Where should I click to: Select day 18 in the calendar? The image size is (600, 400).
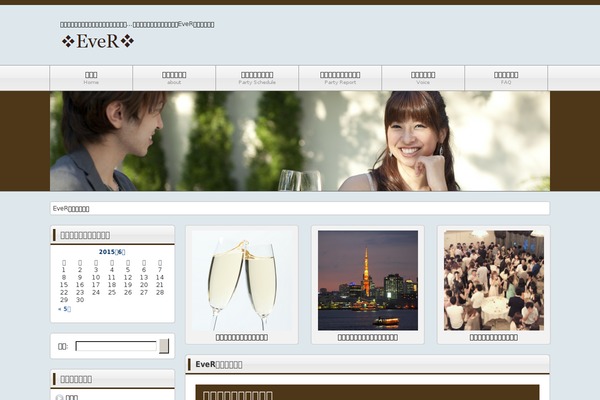[112, 285]
